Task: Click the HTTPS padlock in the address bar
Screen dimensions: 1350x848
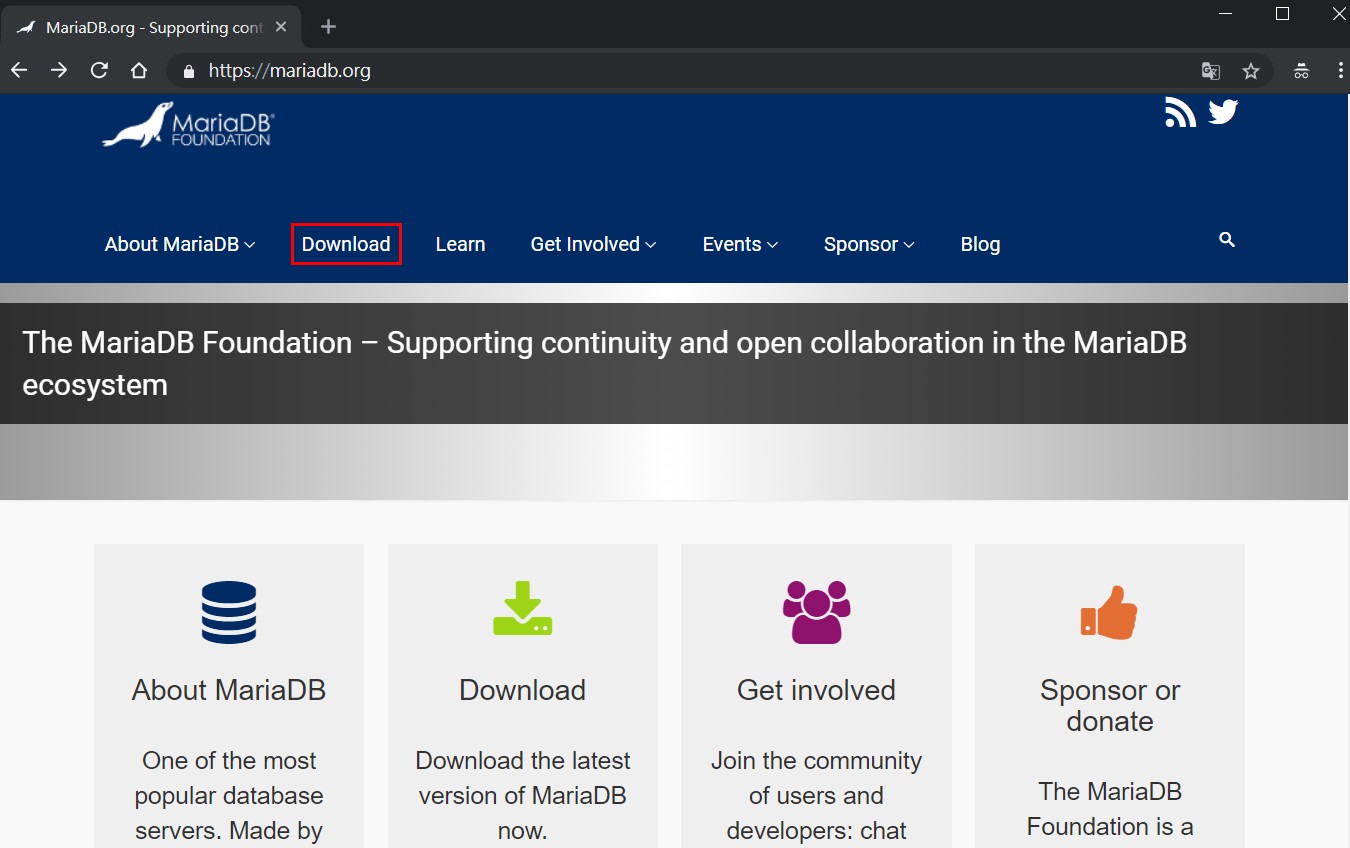Action: coord(186,71)
